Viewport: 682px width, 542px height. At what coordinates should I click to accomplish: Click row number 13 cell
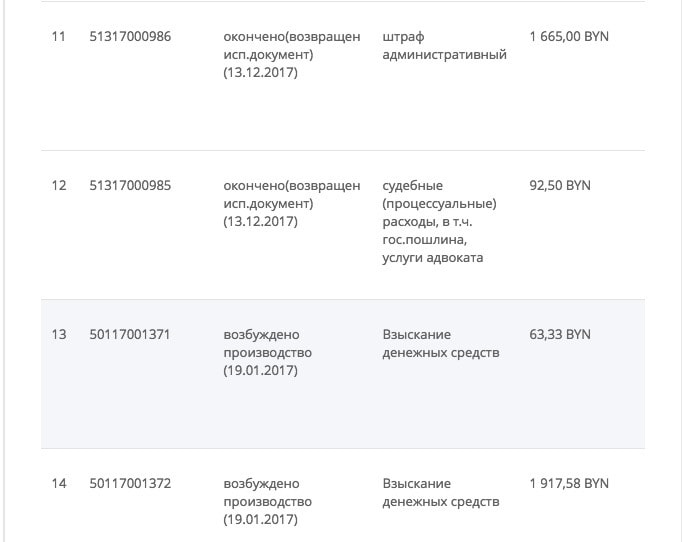58,335
